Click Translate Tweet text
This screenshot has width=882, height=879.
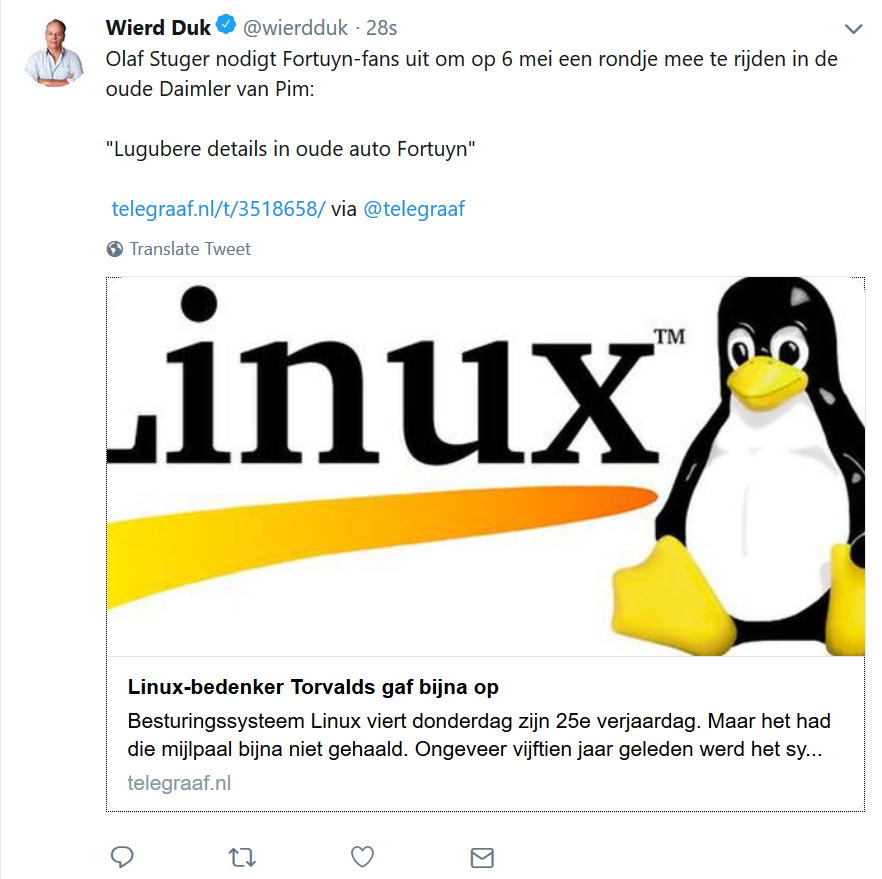click(190, 249)
